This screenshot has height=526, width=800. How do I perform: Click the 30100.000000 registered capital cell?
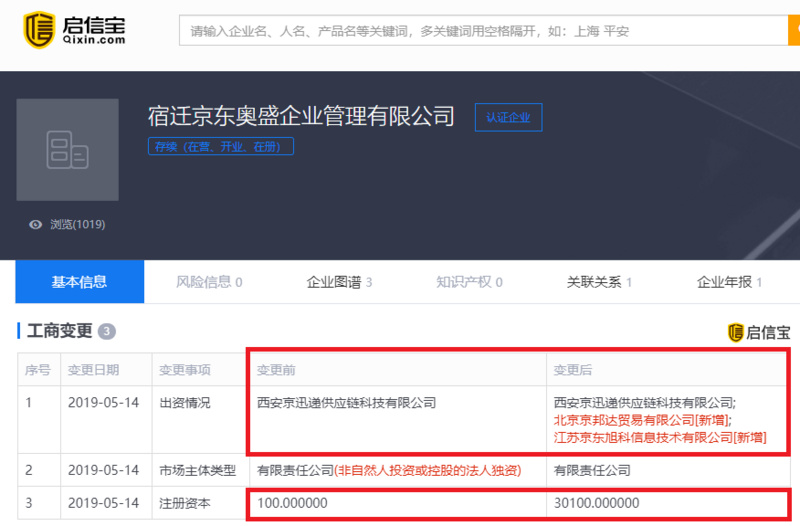pyautogui.click(x=596, y=503)
